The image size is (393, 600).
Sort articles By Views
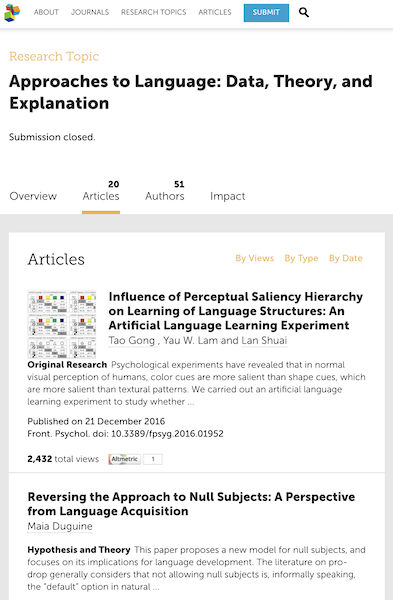(x=254, y=258)
